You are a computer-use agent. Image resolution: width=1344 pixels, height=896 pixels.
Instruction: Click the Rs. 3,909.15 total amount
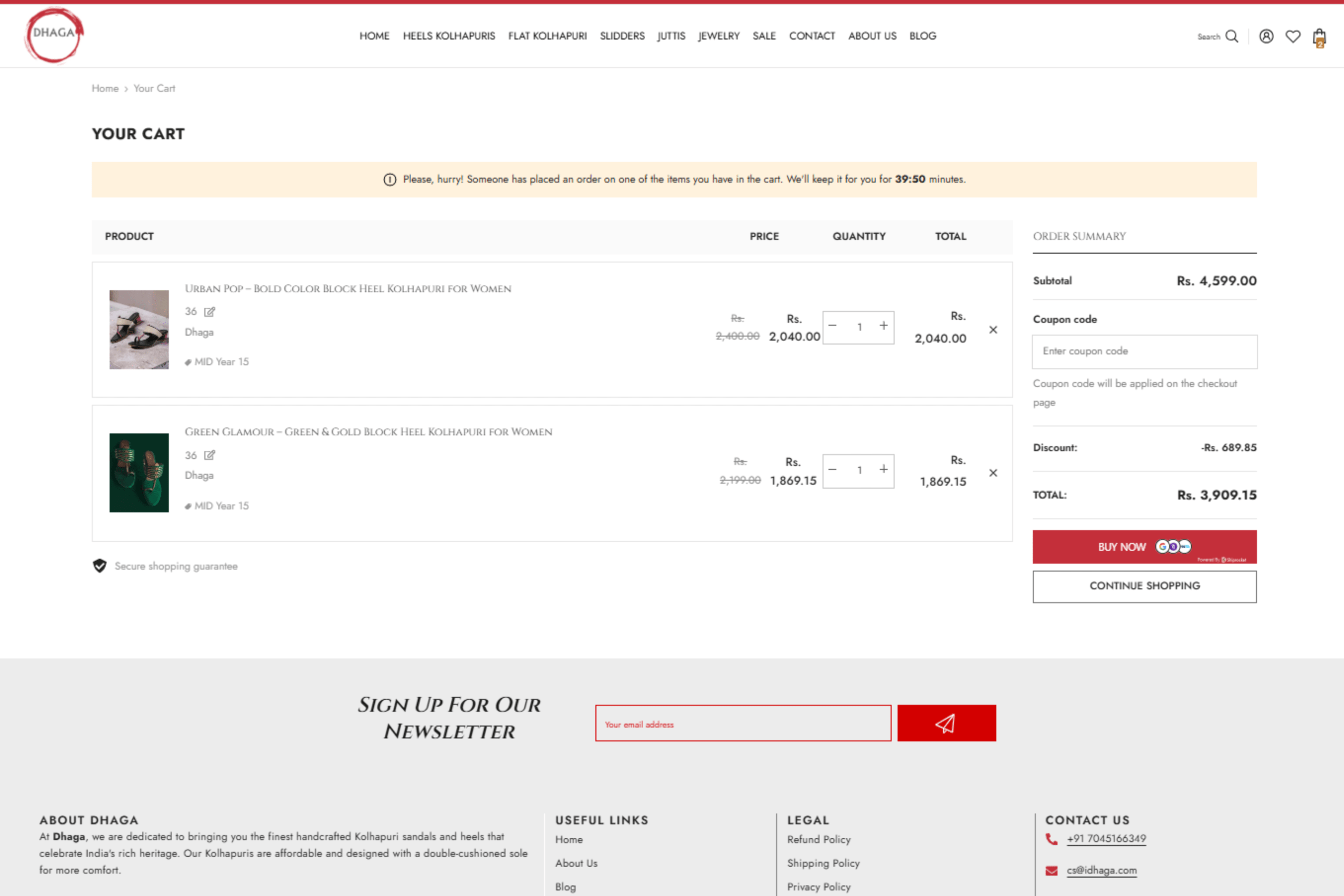coord(1216,496)
